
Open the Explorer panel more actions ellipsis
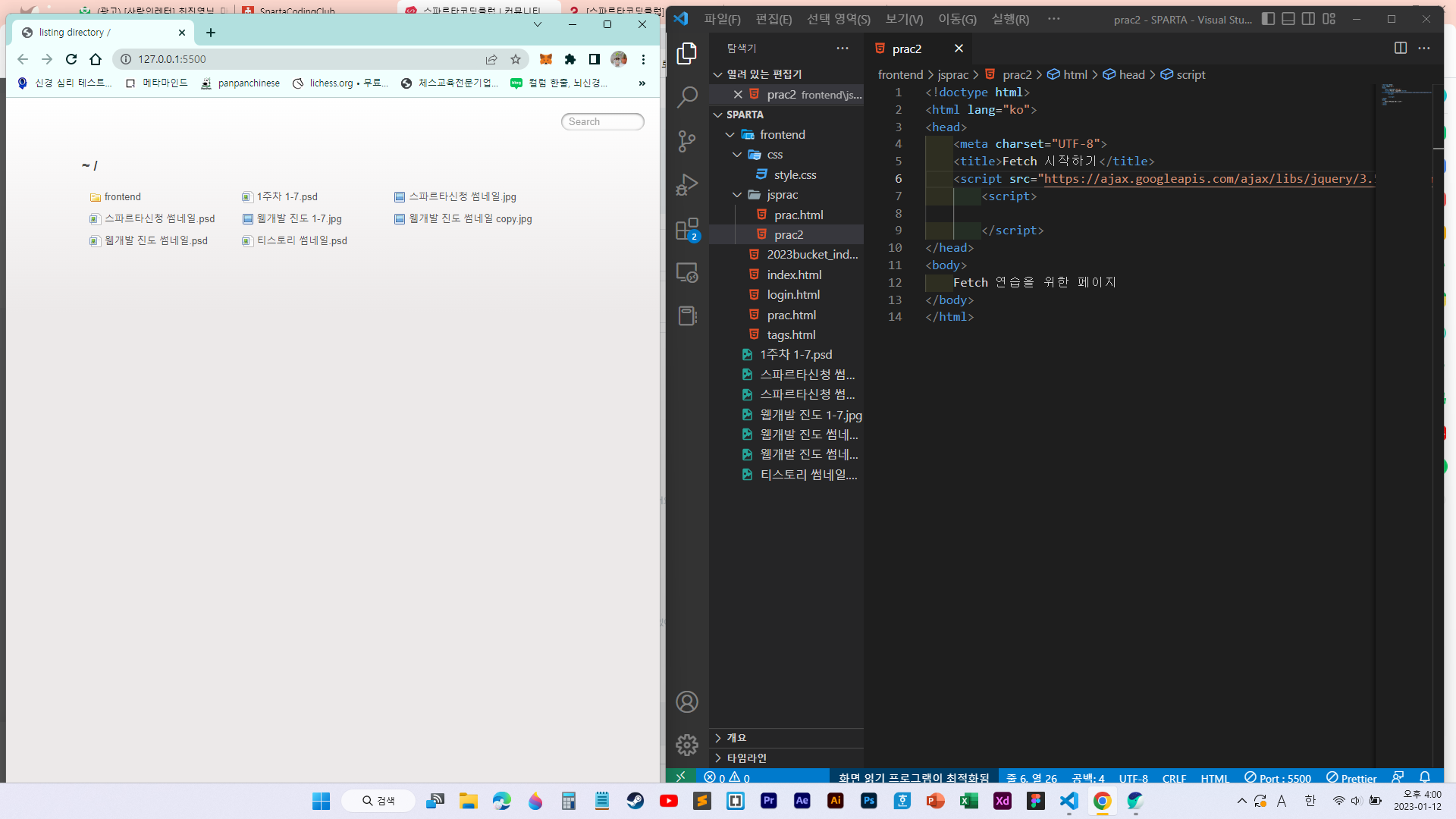pos(843,48)
